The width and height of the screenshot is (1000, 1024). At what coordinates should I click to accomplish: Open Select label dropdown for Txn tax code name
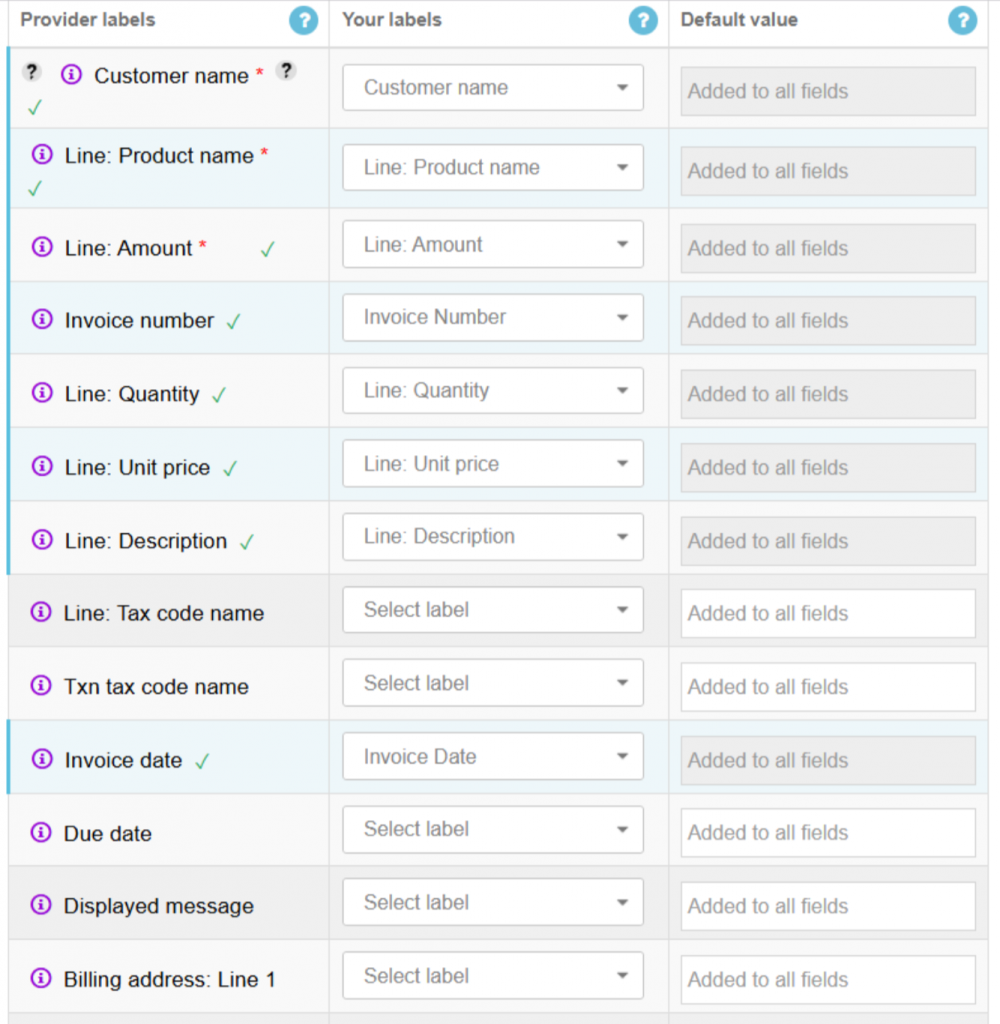(x=493, y=684)
